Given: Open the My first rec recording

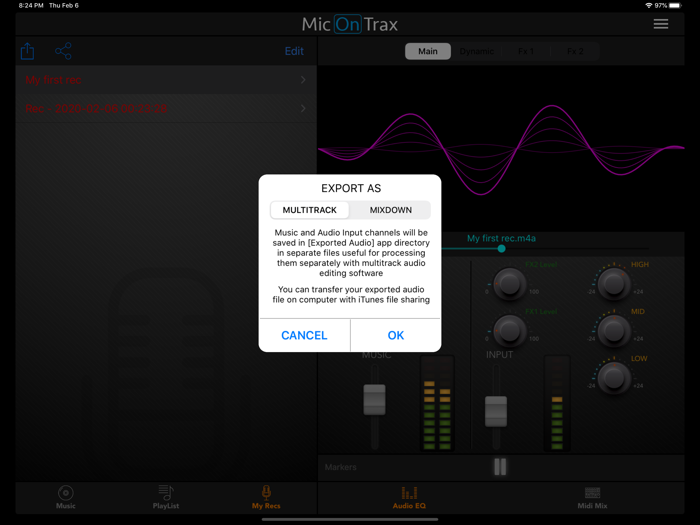Looking at the screenshot, I should pyautogui.click(x=166, y=80).
